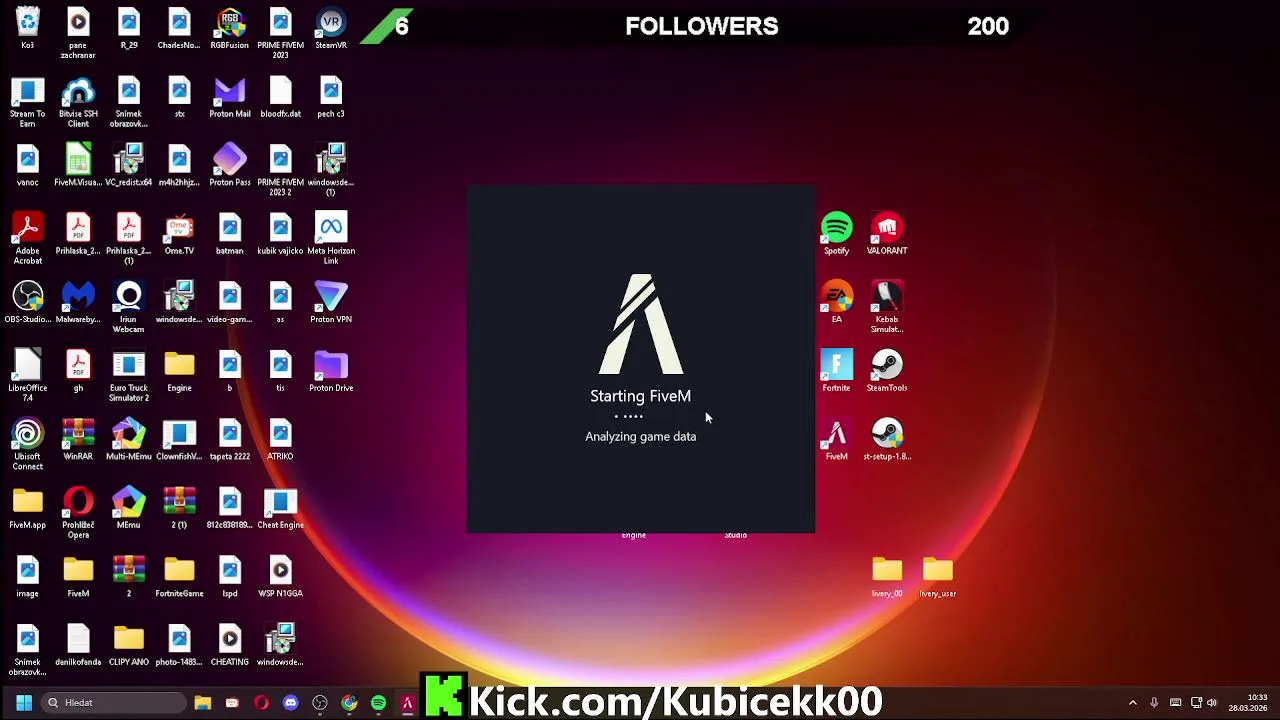Click the Hledat taskbar search box
The width and height of the screenshot is (1280, 720).
point(115,703)
